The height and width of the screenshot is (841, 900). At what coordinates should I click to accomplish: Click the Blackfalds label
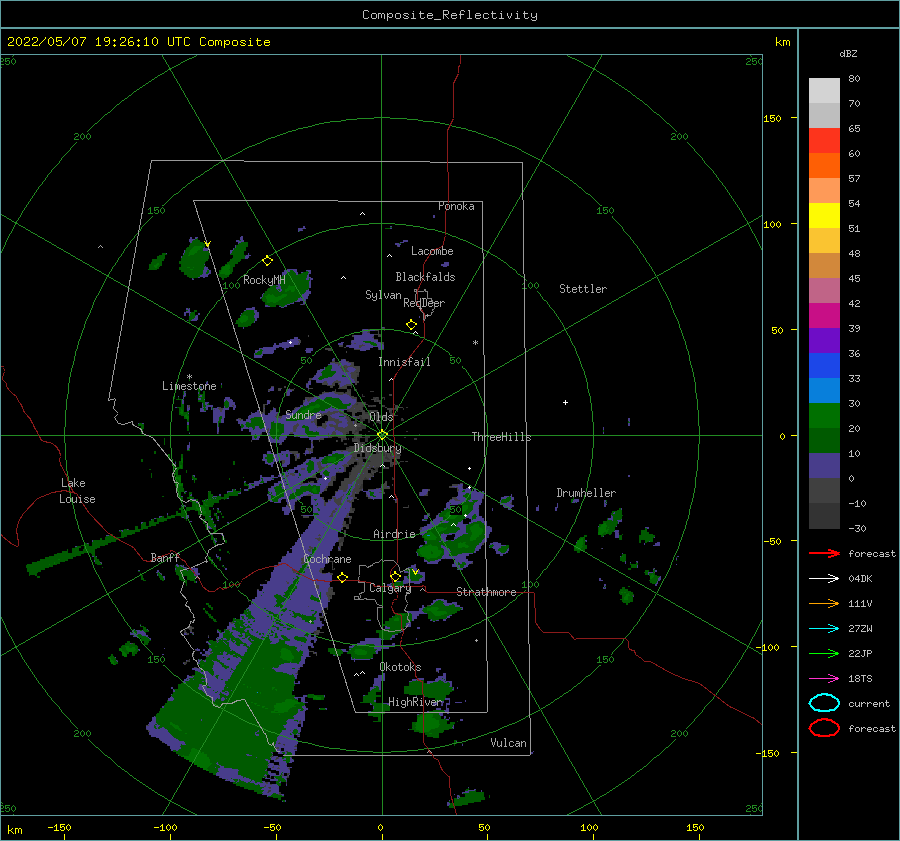425,277
